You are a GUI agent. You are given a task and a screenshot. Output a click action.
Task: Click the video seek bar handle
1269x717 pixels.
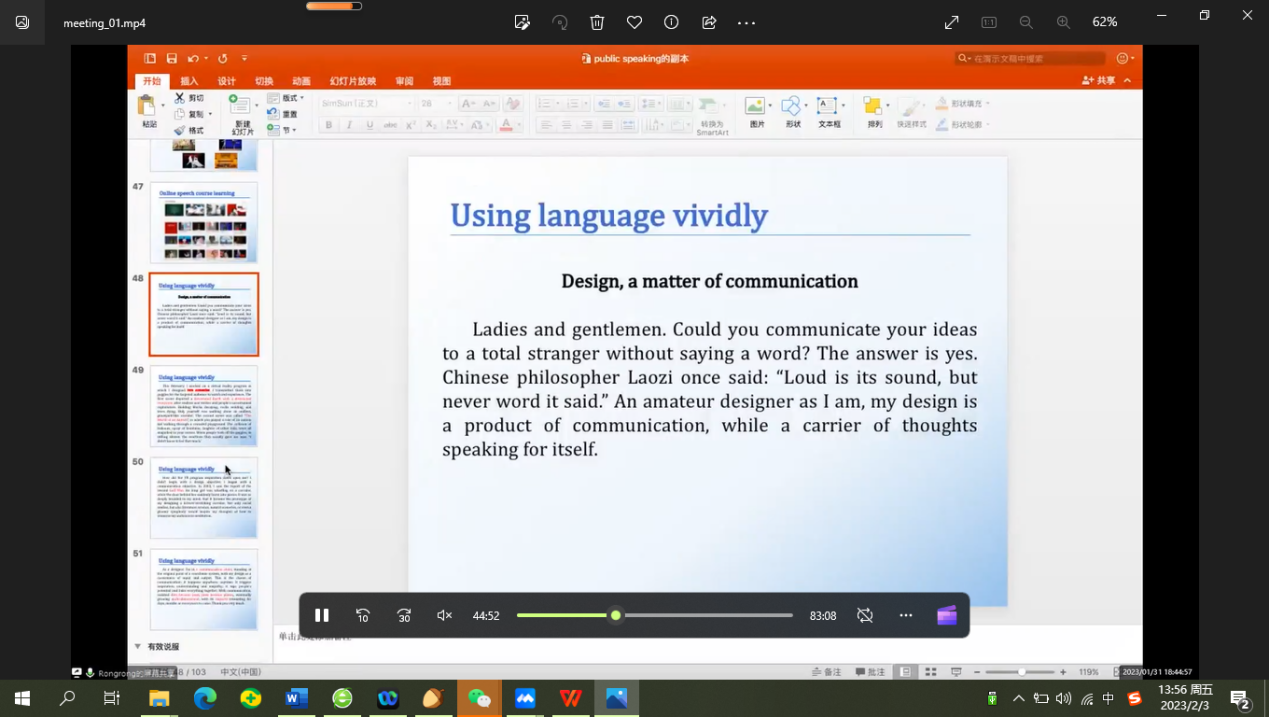tap(616, 615)
